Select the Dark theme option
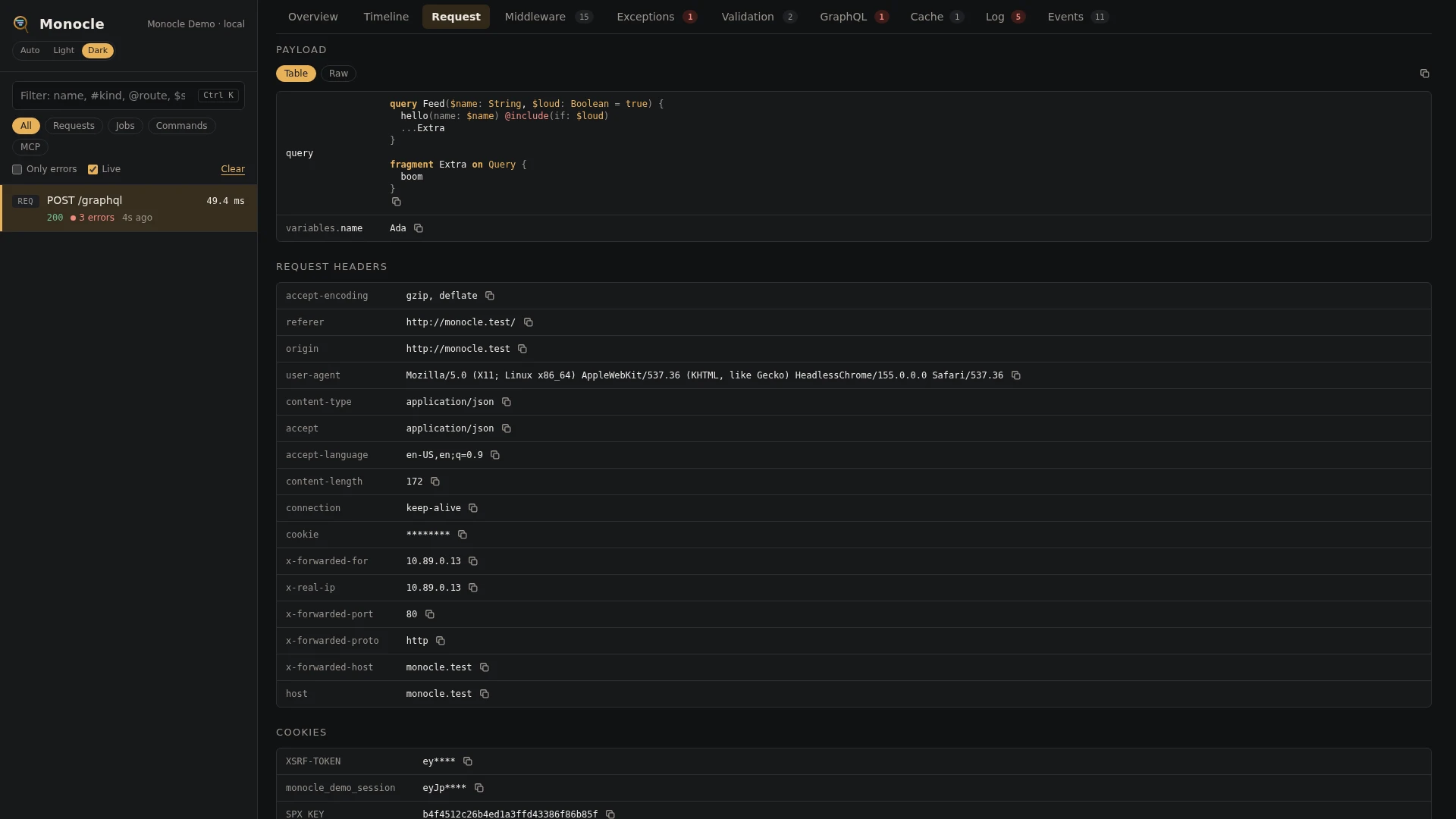This screenshot has height=819, width=1456. pos(98,51)
